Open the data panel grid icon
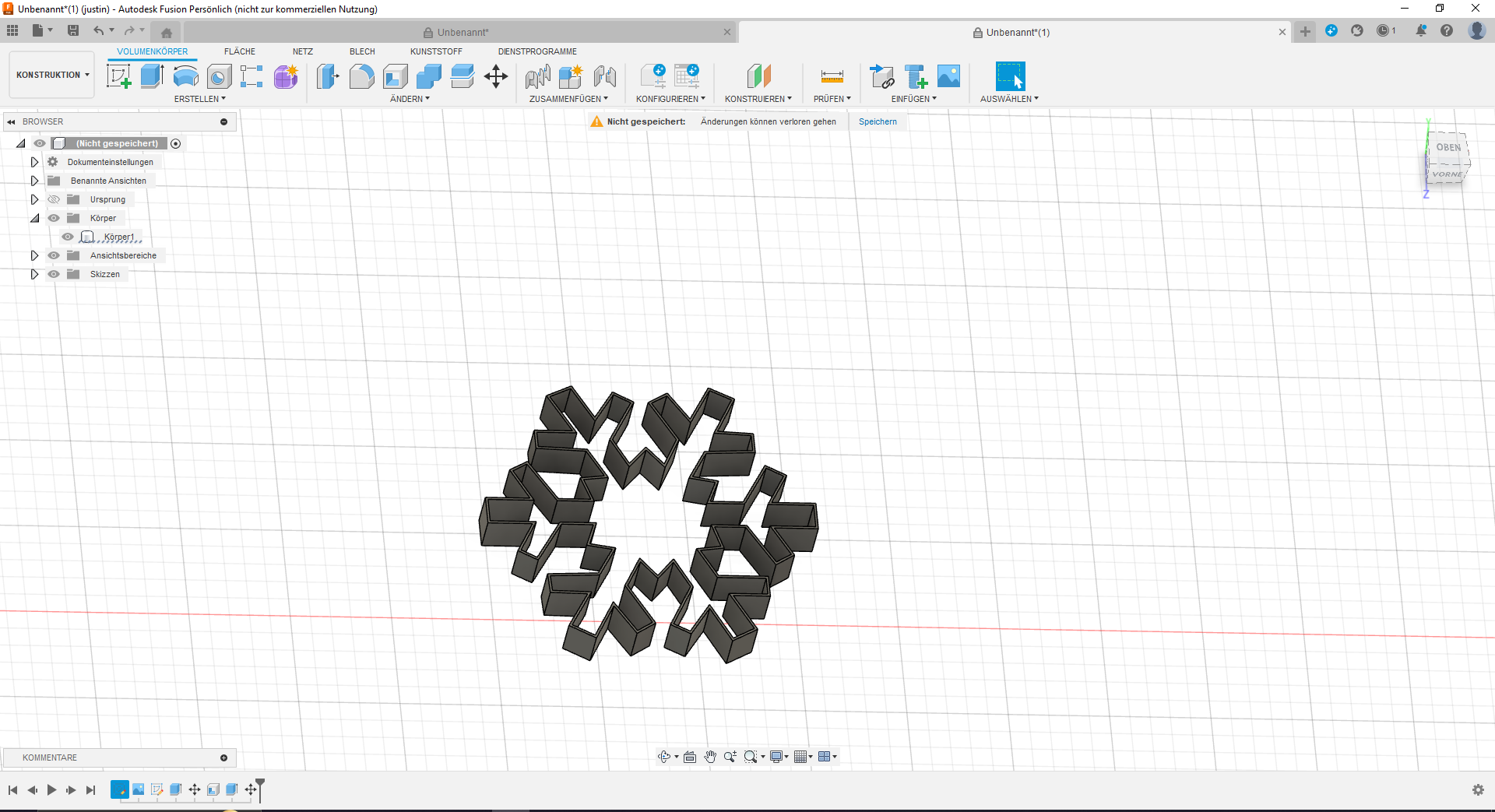 tap(12, 30)
